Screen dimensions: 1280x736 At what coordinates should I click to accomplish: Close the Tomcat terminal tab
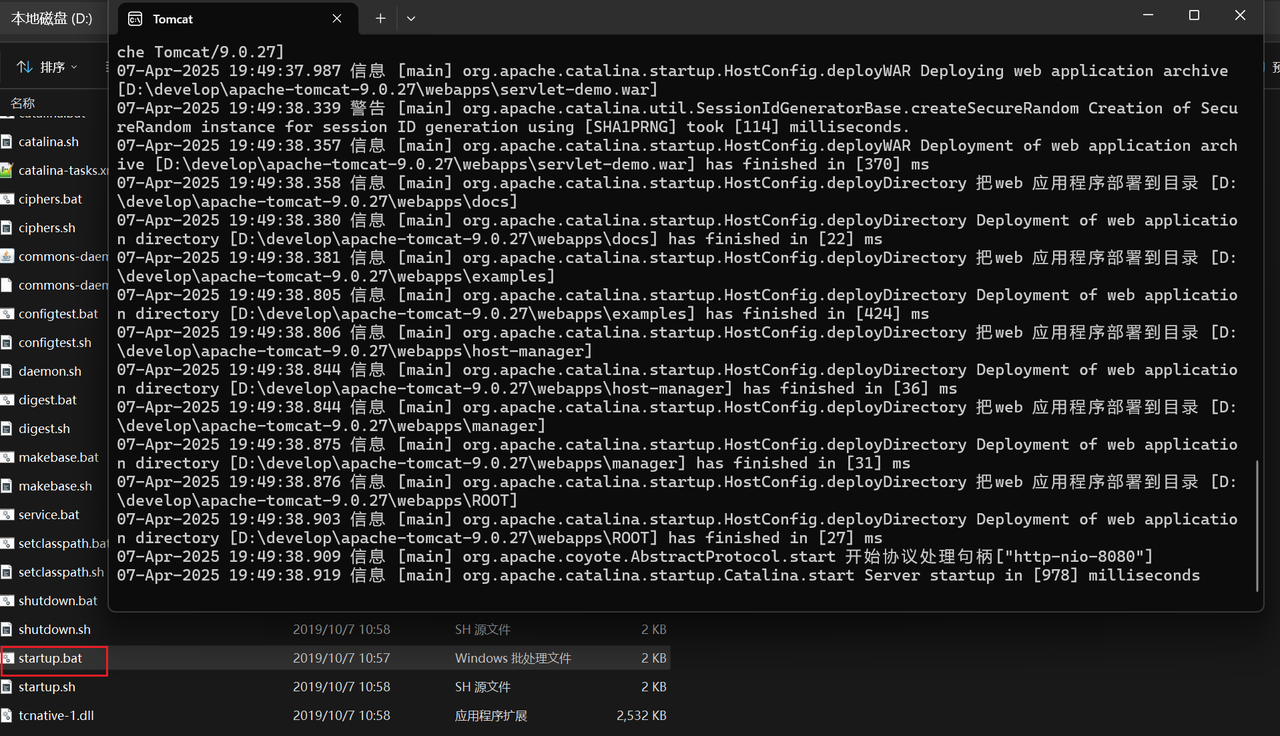coord(338,19)
